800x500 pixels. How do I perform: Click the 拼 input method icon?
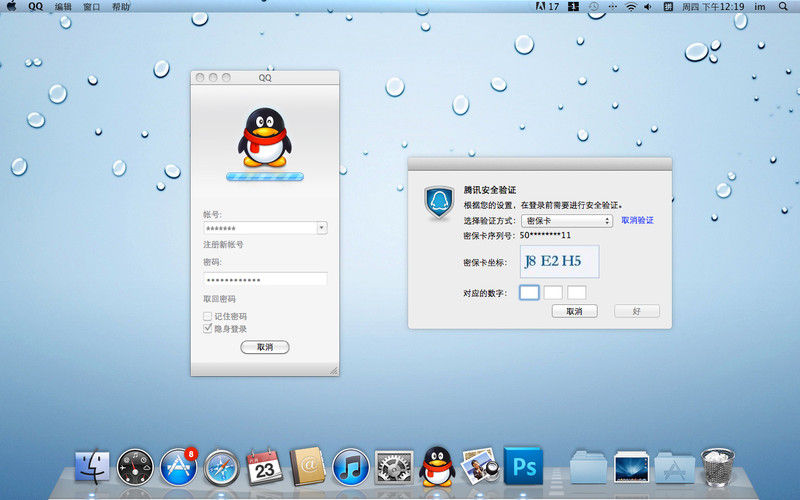668,7
